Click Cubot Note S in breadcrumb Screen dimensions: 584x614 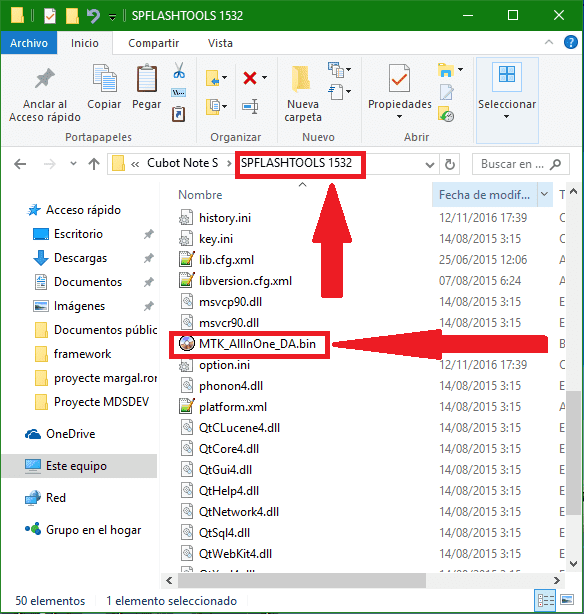click(182, 163)
